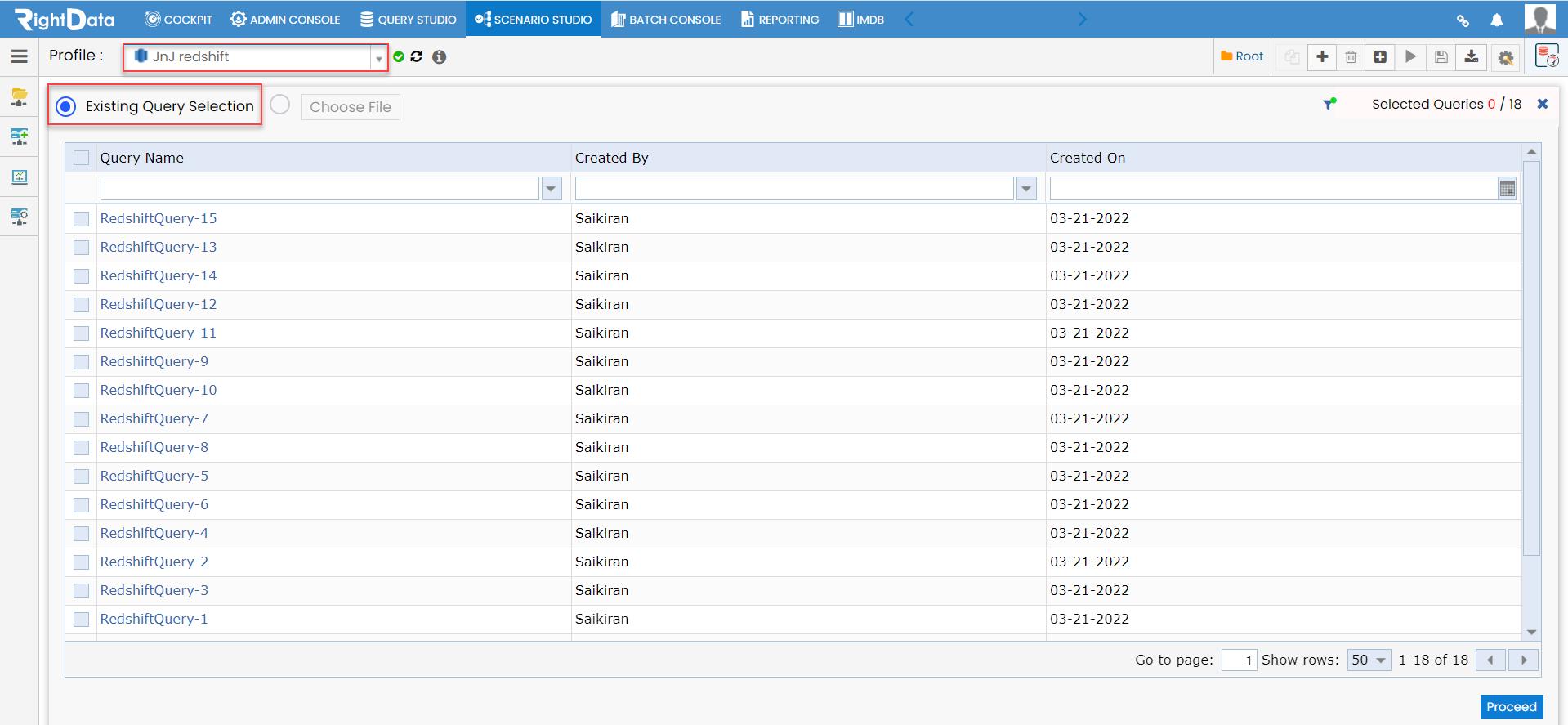
Task: Open the profile info icon
Action: 440,56
